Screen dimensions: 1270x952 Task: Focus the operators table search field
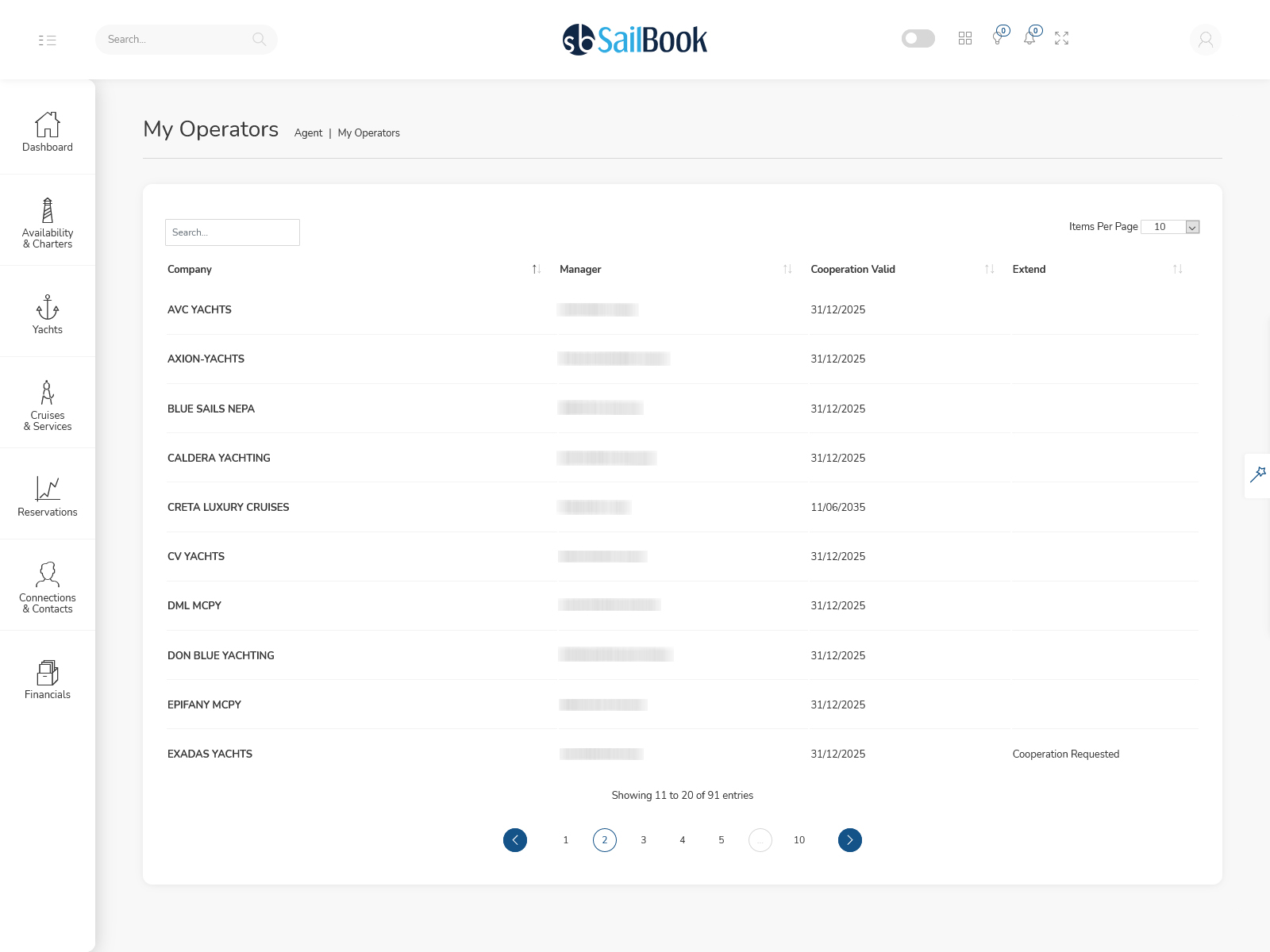click(233, 232)
